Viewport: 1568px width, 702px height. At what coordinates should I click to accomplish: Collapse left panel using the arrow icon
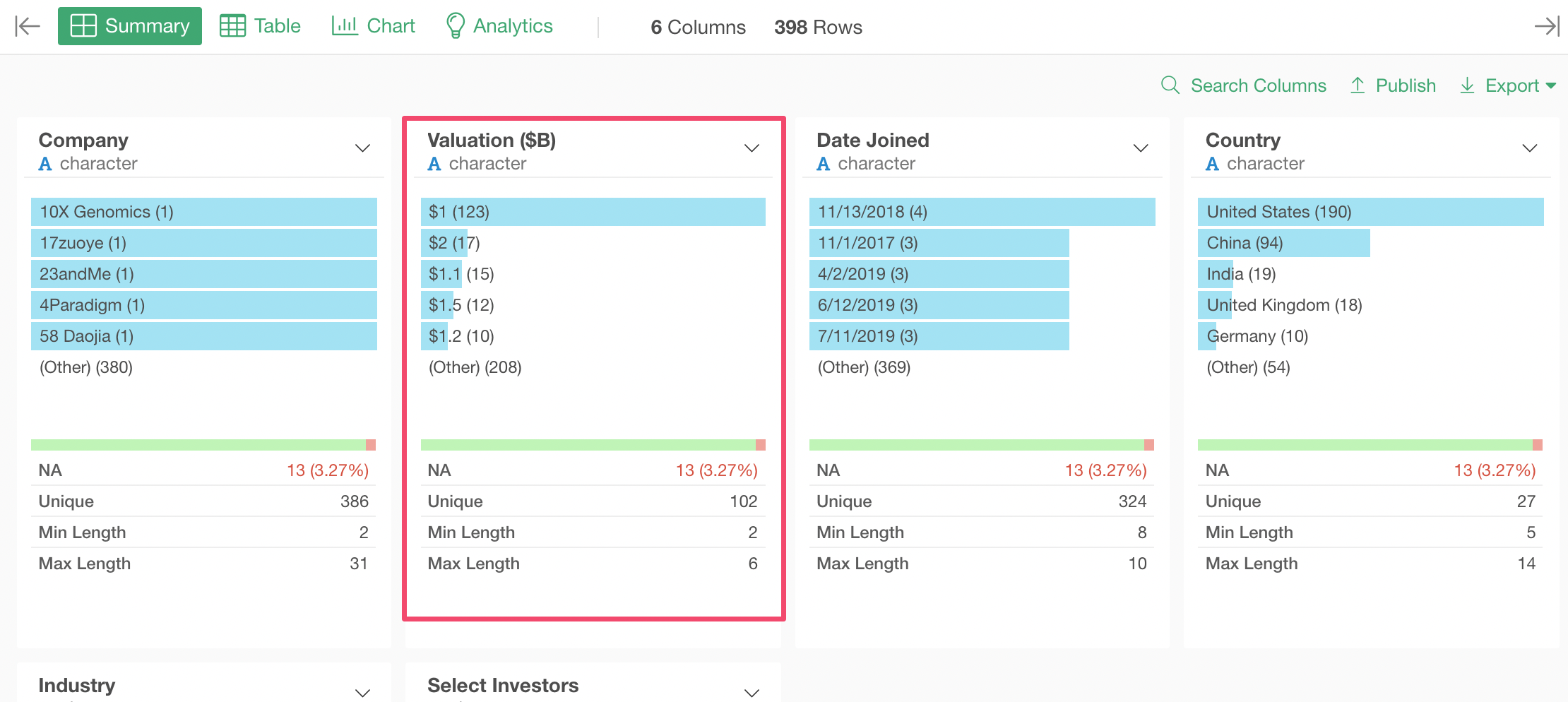click(28, 26)
